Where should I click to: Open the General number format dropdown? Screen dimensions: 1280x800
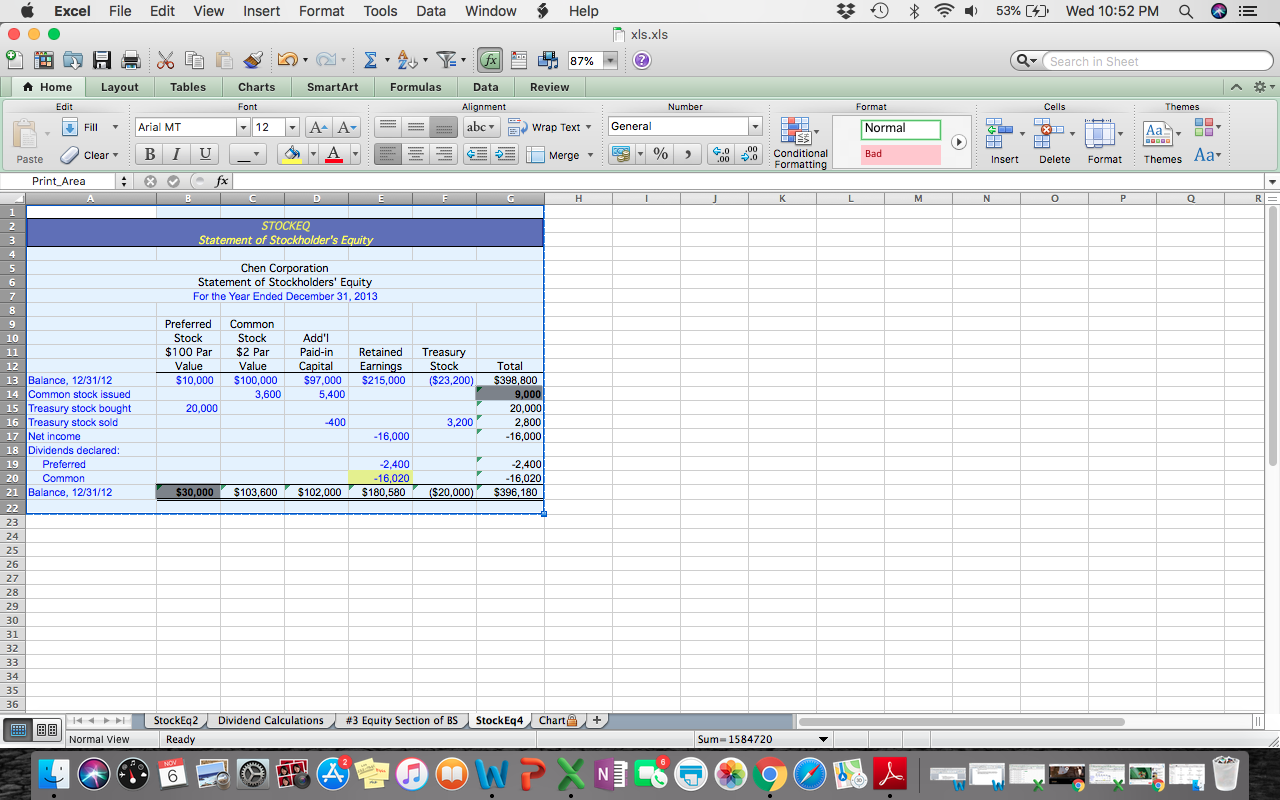pyautogui.click(x=755, y=126)
